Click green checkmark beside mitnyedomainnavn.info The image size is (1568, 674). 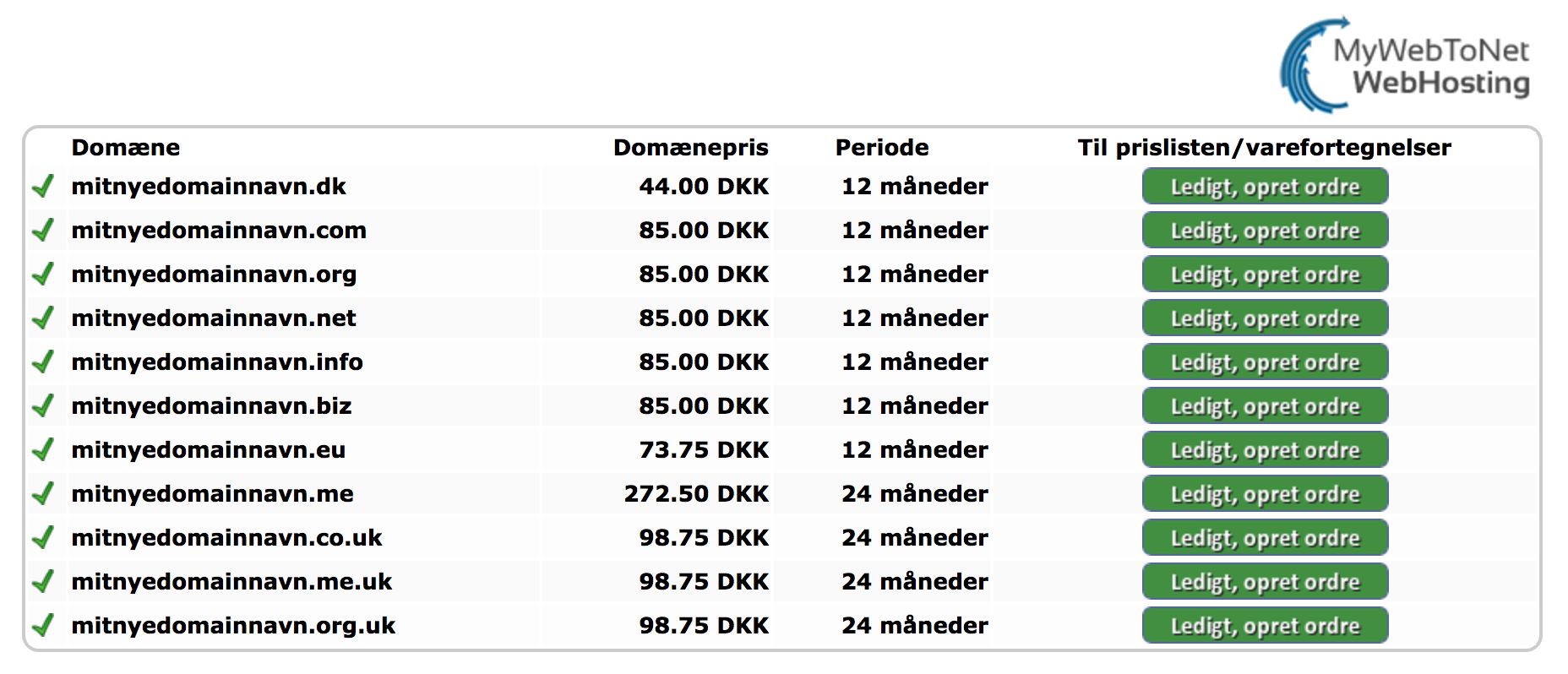tap(43, 361)
